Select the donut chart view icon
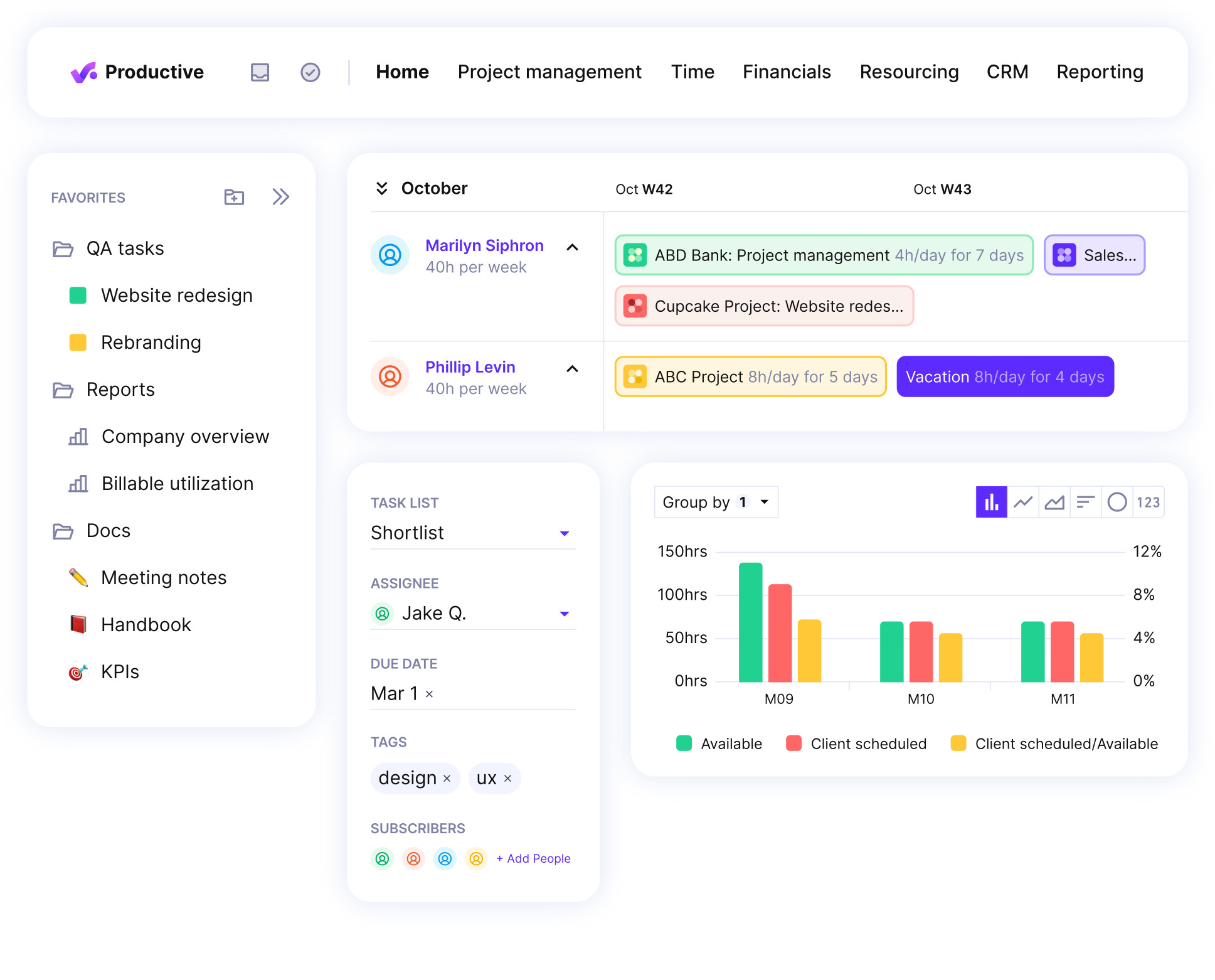Screen dimensions: 1215x980 pos(1117,502)
